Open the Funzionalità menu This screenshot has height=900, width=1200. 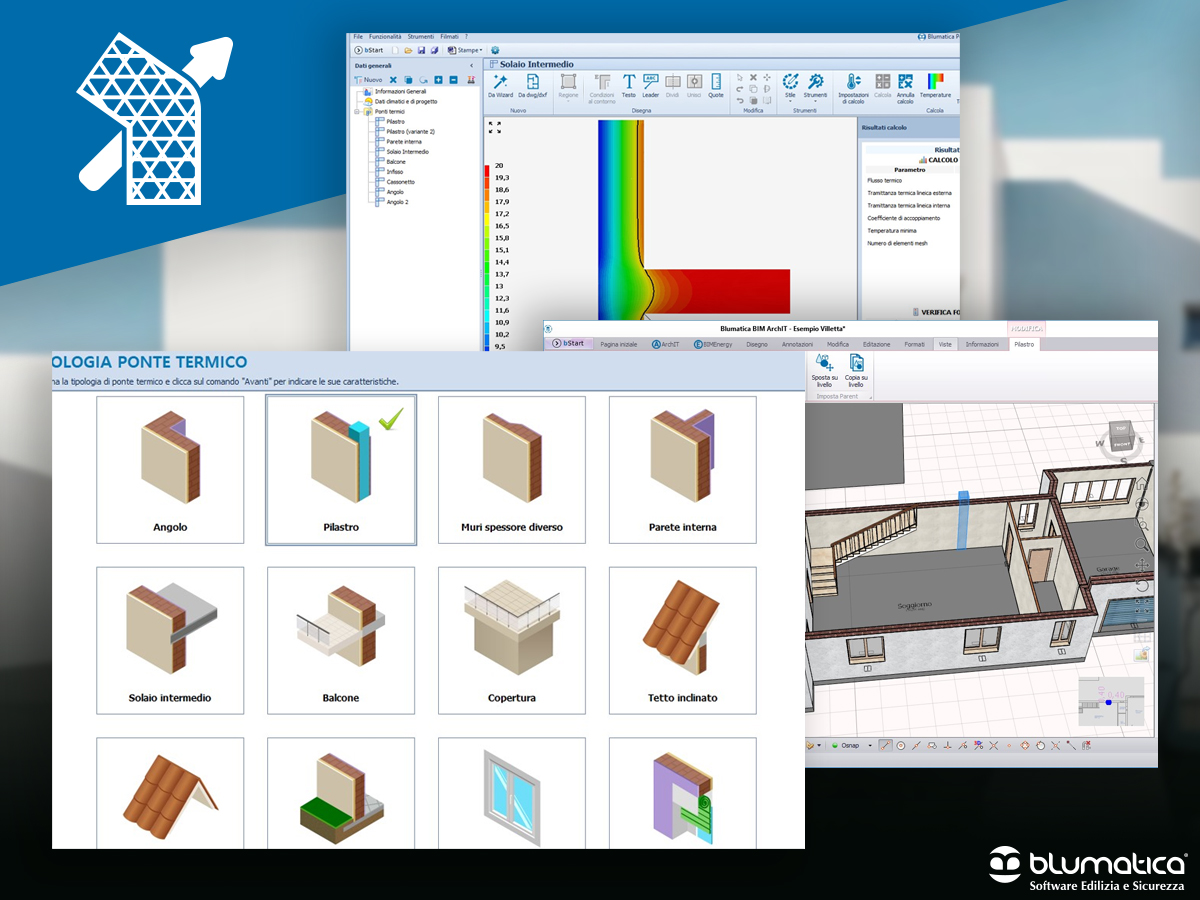pyautogui.click(x=385, y=36)
